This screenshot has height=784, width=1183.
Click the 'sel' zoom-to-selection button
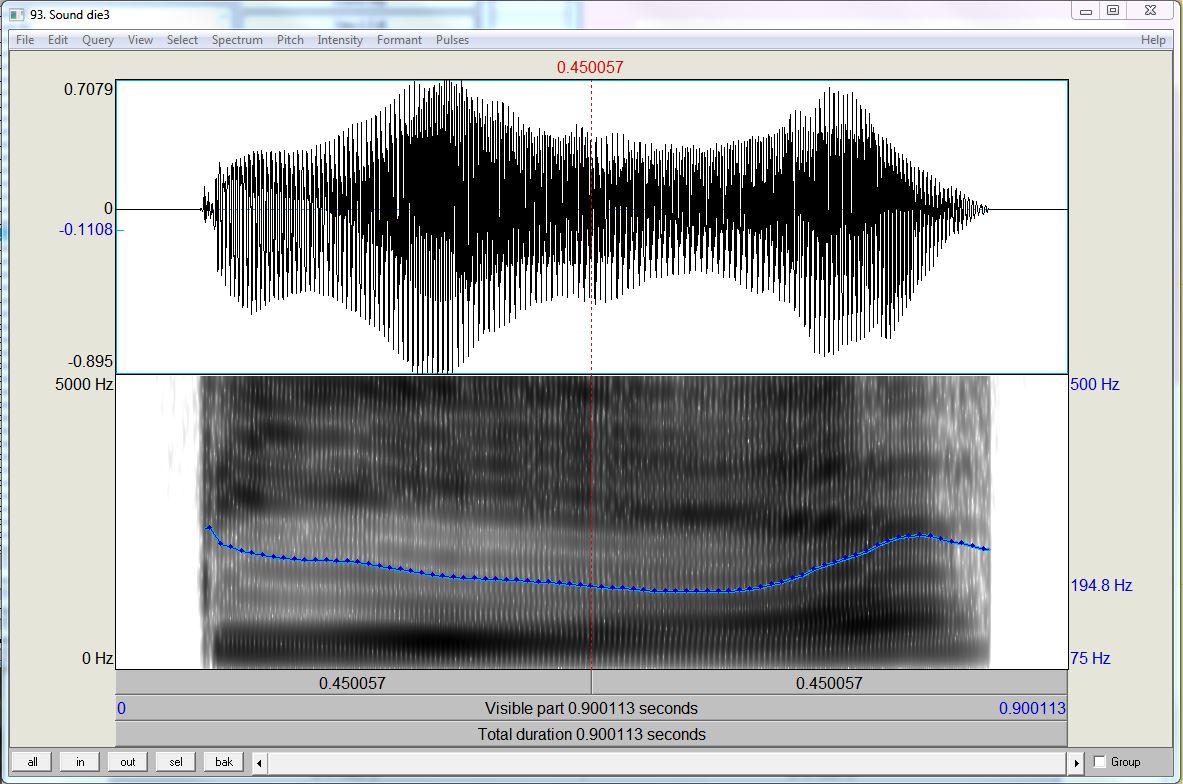176,762
